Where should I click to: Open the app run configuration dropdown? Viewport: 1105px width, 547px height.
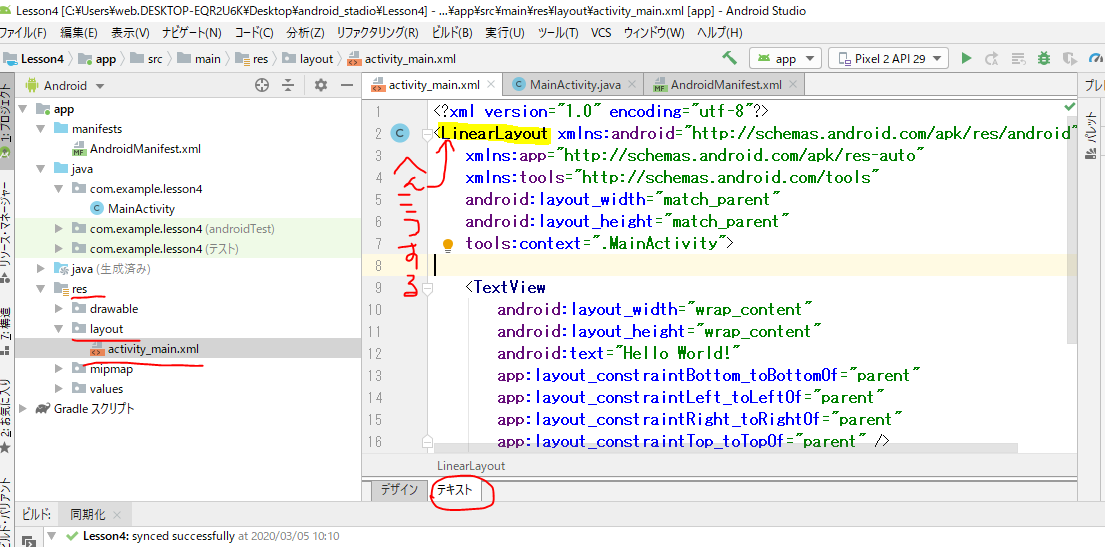coord(785,59)
